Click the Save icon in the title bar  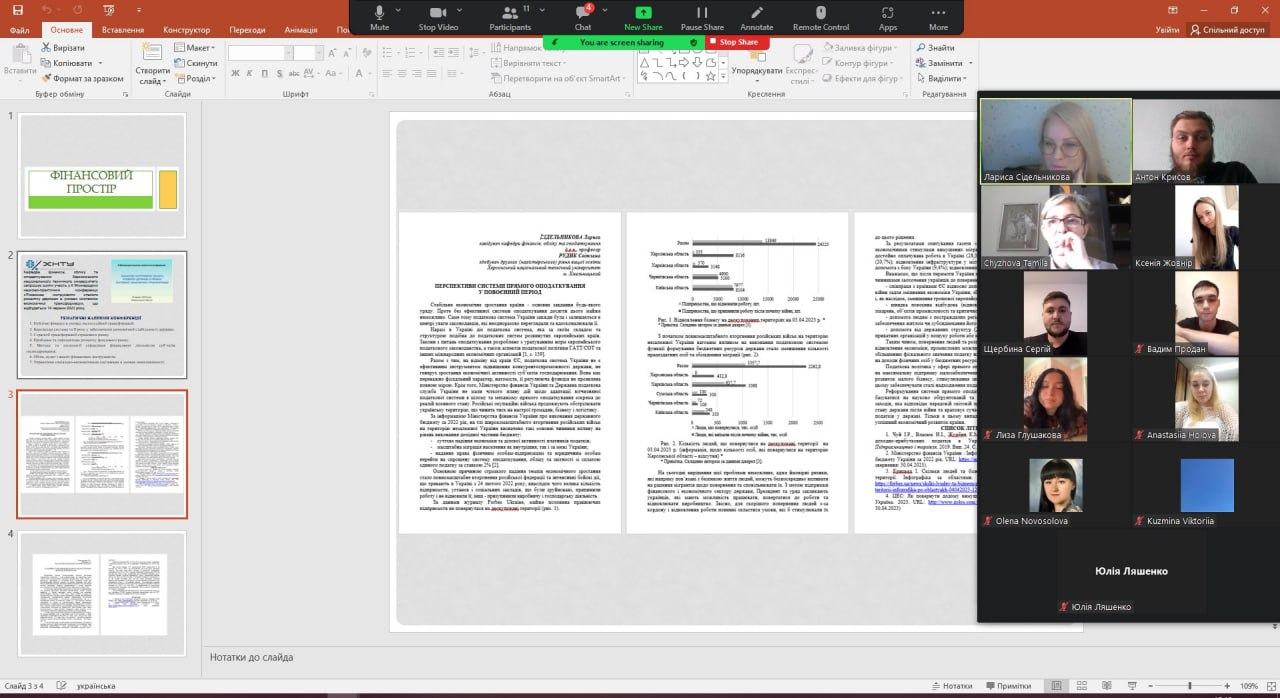click(18, 9)
